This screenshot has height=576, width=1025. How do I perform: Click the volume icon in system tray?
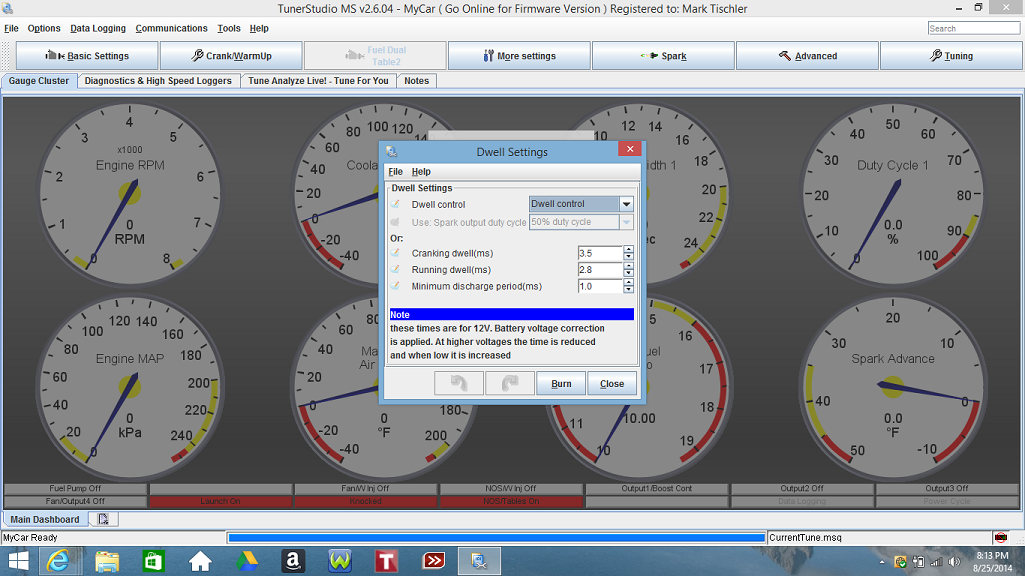coord(954,562)
